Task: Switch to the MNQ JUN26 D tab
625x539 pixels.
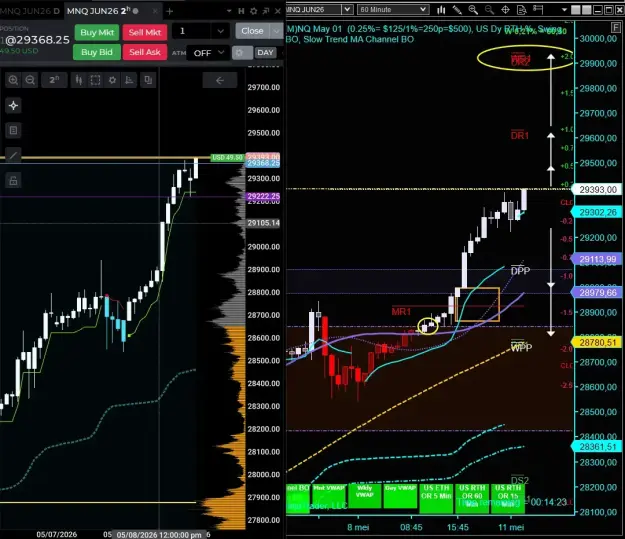Action: [x=30, y=11]
